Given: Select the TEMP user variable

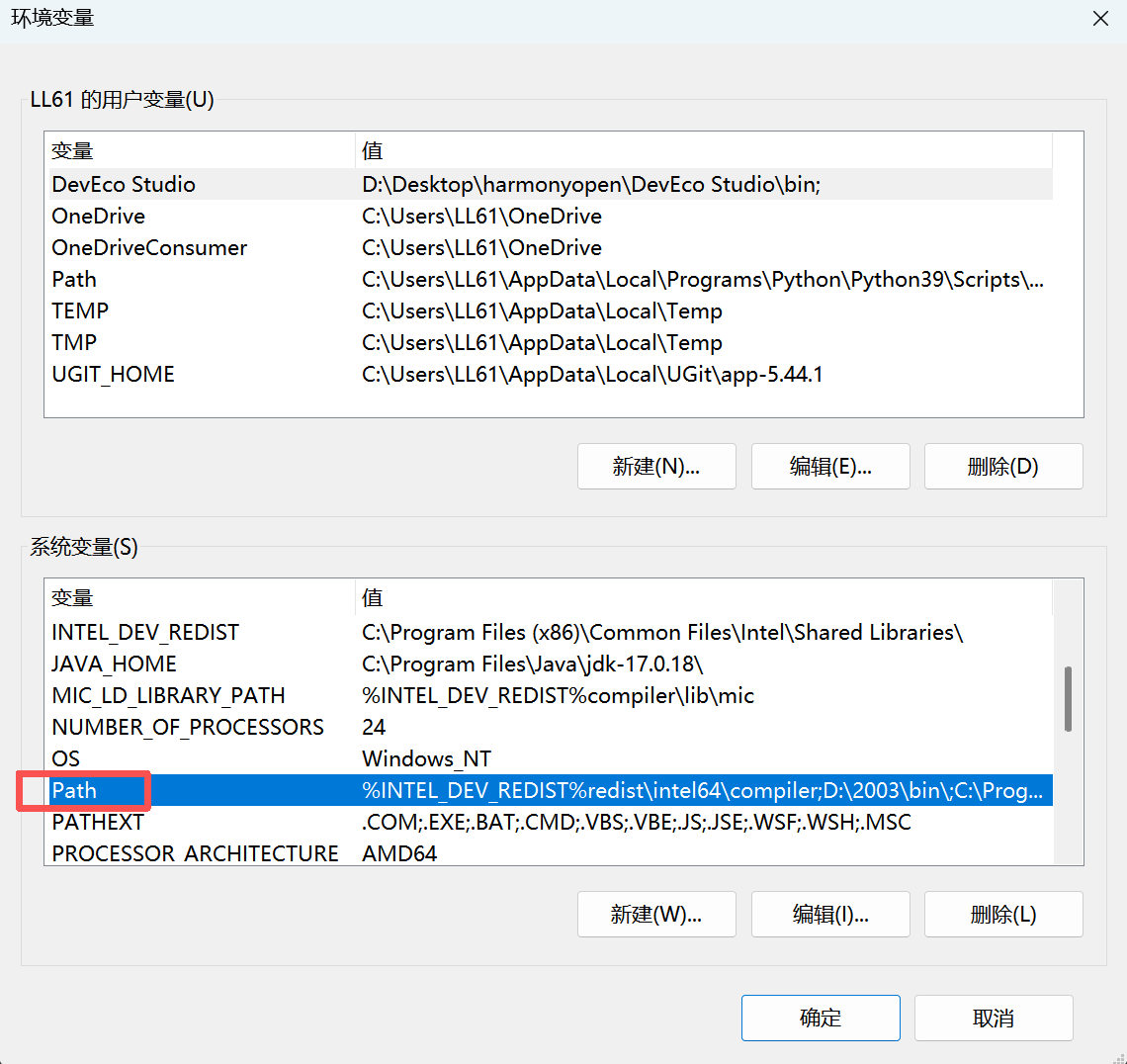Looking at the screenshot, I should click(x=551, y=311).
